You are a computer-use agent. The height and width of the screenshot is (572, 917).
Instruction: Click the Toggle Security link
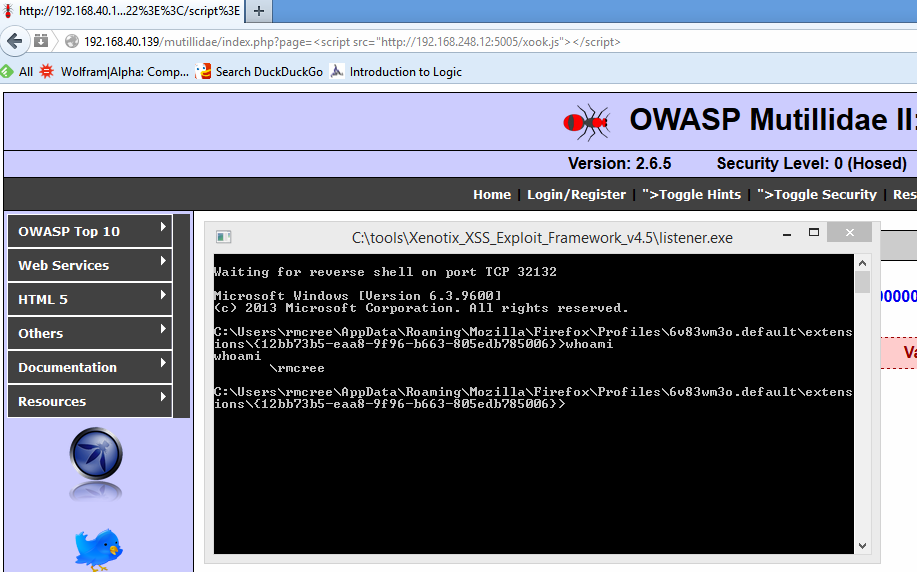817,194
